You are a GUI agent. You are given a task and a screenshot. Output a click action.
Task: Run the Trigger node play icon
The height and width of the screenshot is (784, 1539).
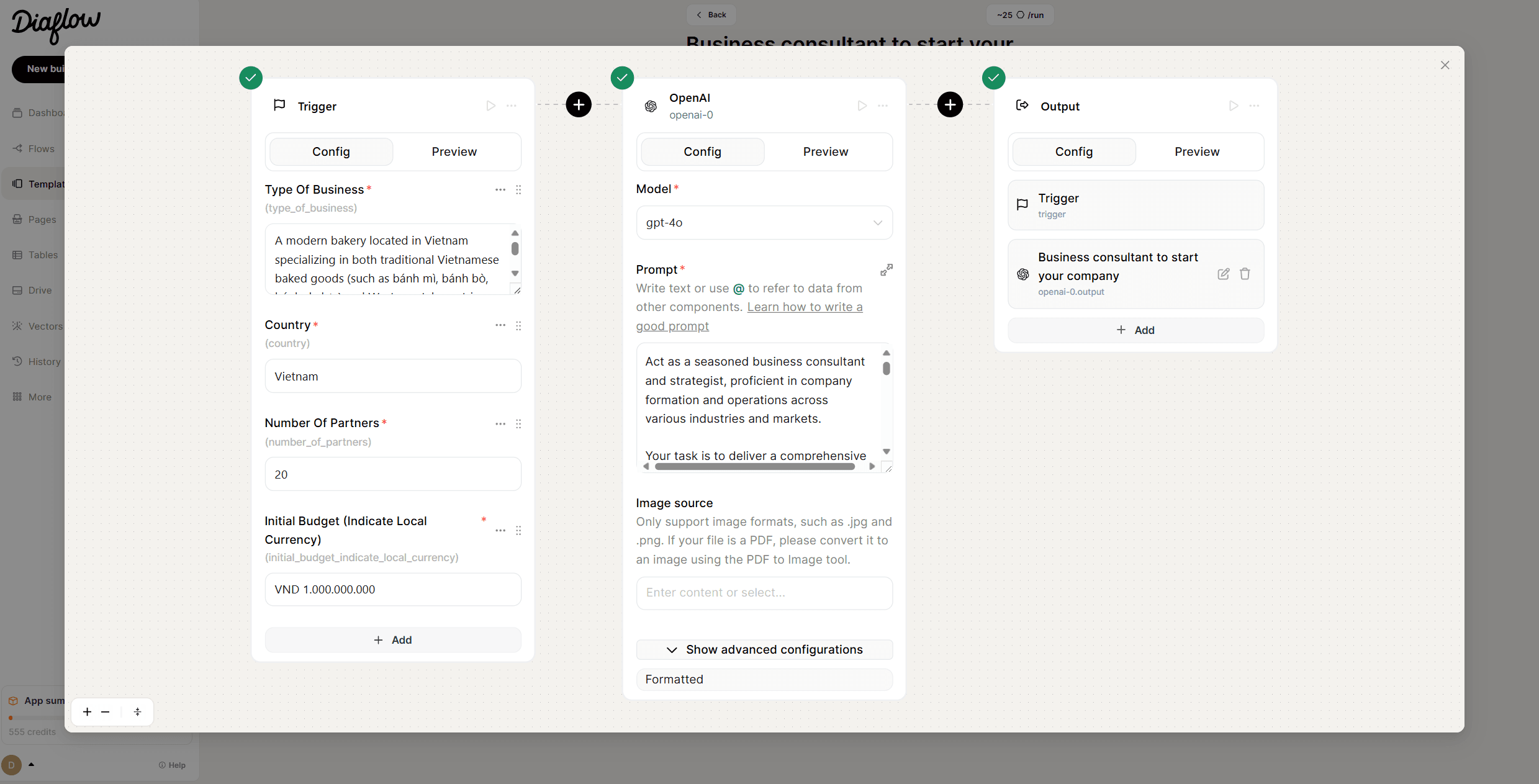tap(490, 106)
